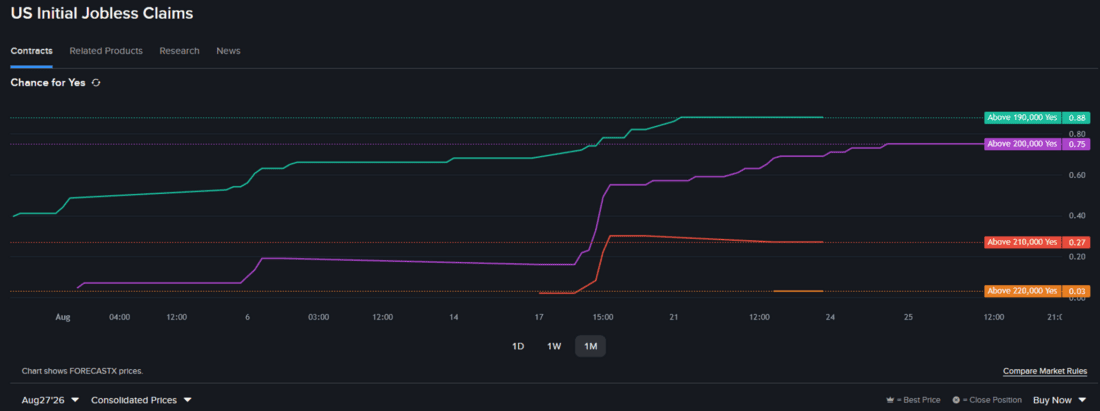Select the 1M time range

[590, 346]
